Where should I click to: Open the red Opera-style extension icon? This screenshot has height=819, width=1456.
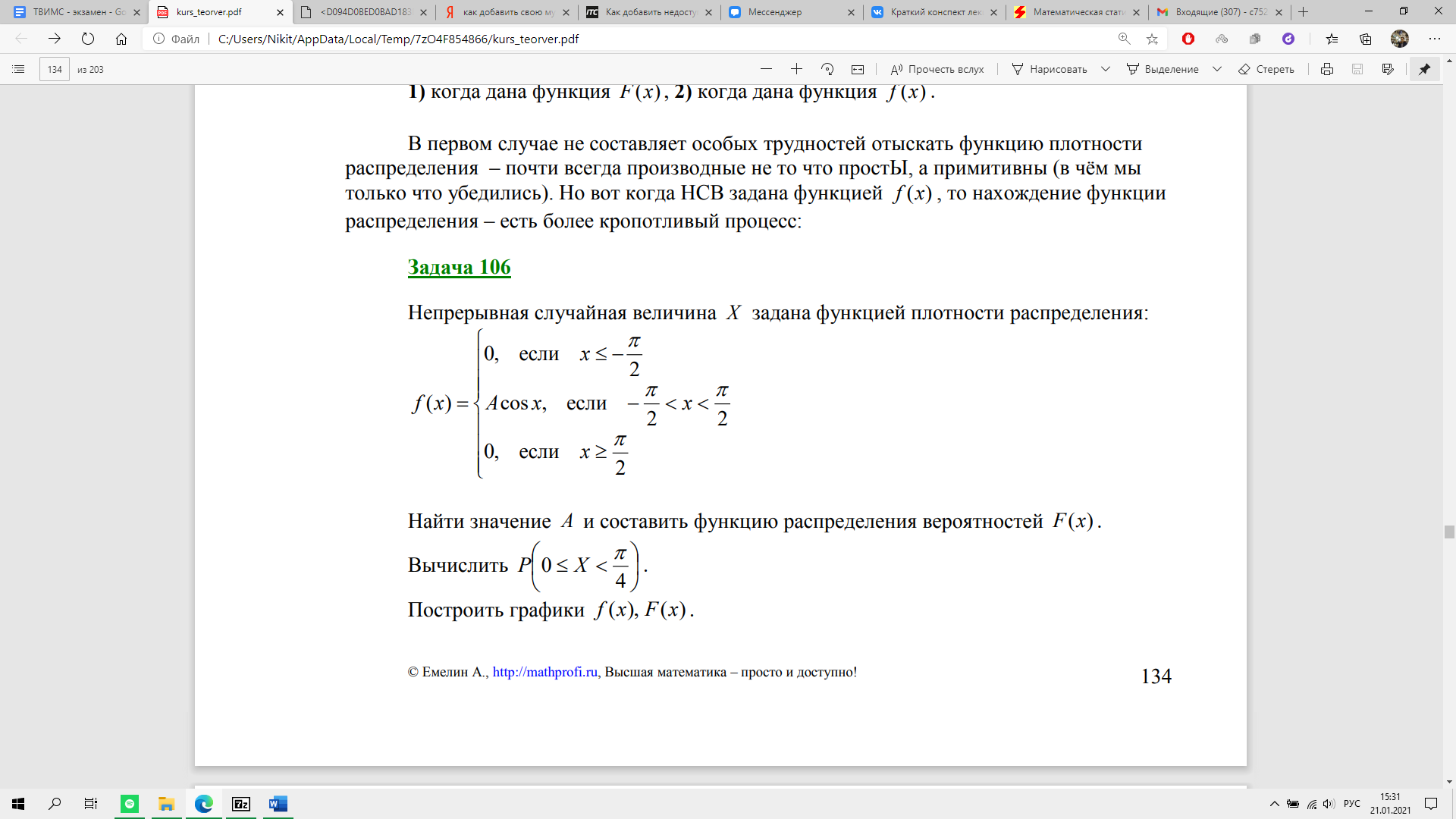pyautogui.click(x=1188, y=39)
